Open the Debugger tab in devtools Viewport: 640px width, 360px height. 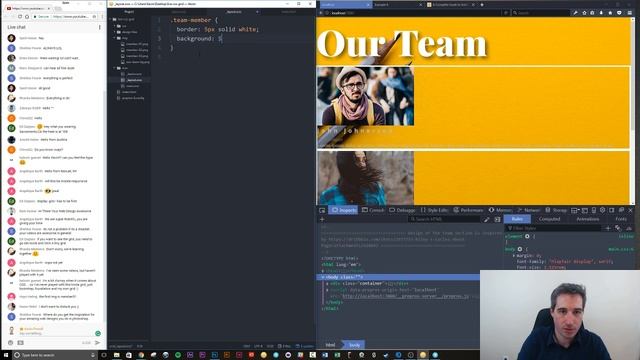(x=402, y=210)
